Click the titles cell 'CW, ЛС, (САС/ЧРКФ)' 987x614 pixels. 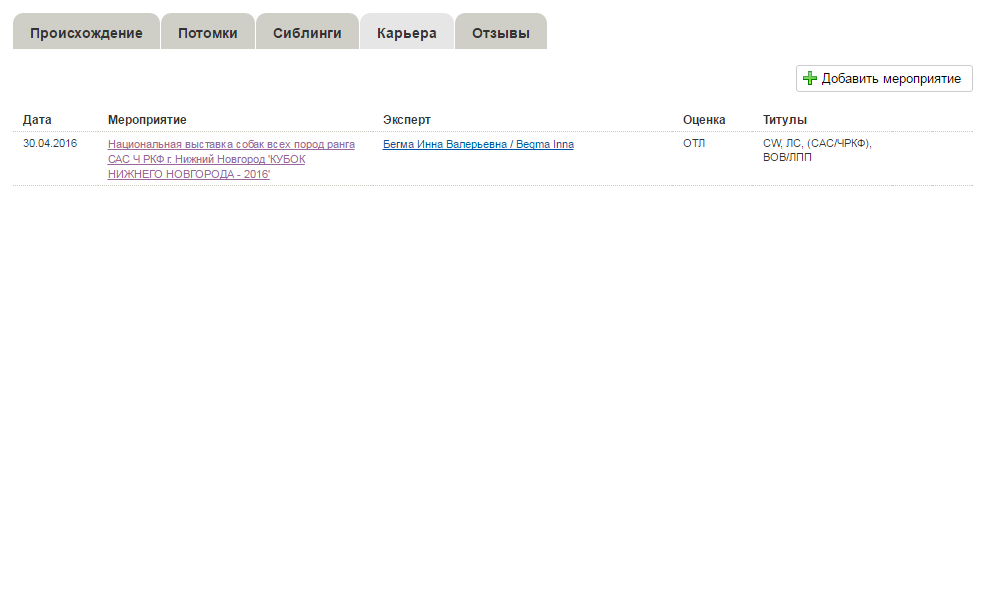[x=817, y=144]
